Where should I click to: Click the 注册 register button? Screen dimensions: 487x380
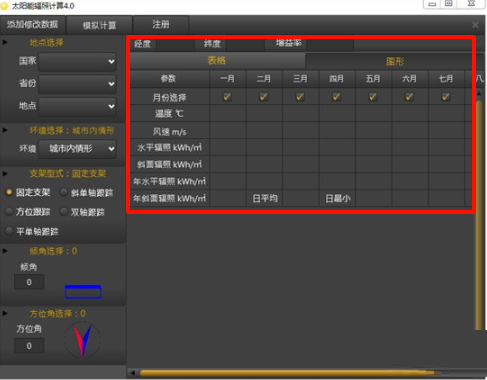[x=161, y=25]
